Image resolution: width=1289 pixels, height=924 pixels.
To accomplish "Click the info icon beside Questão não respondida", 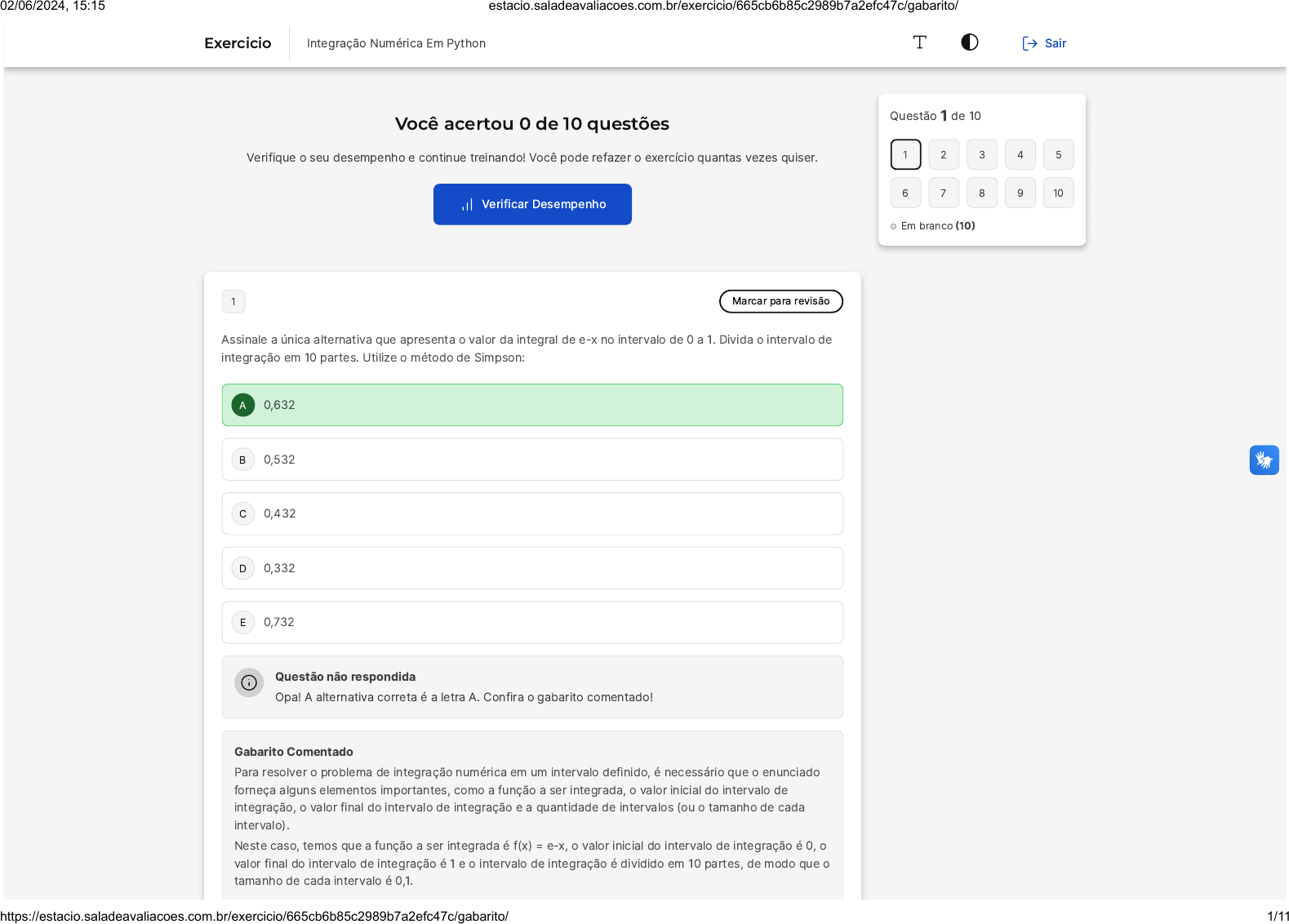I will [249, 683].
